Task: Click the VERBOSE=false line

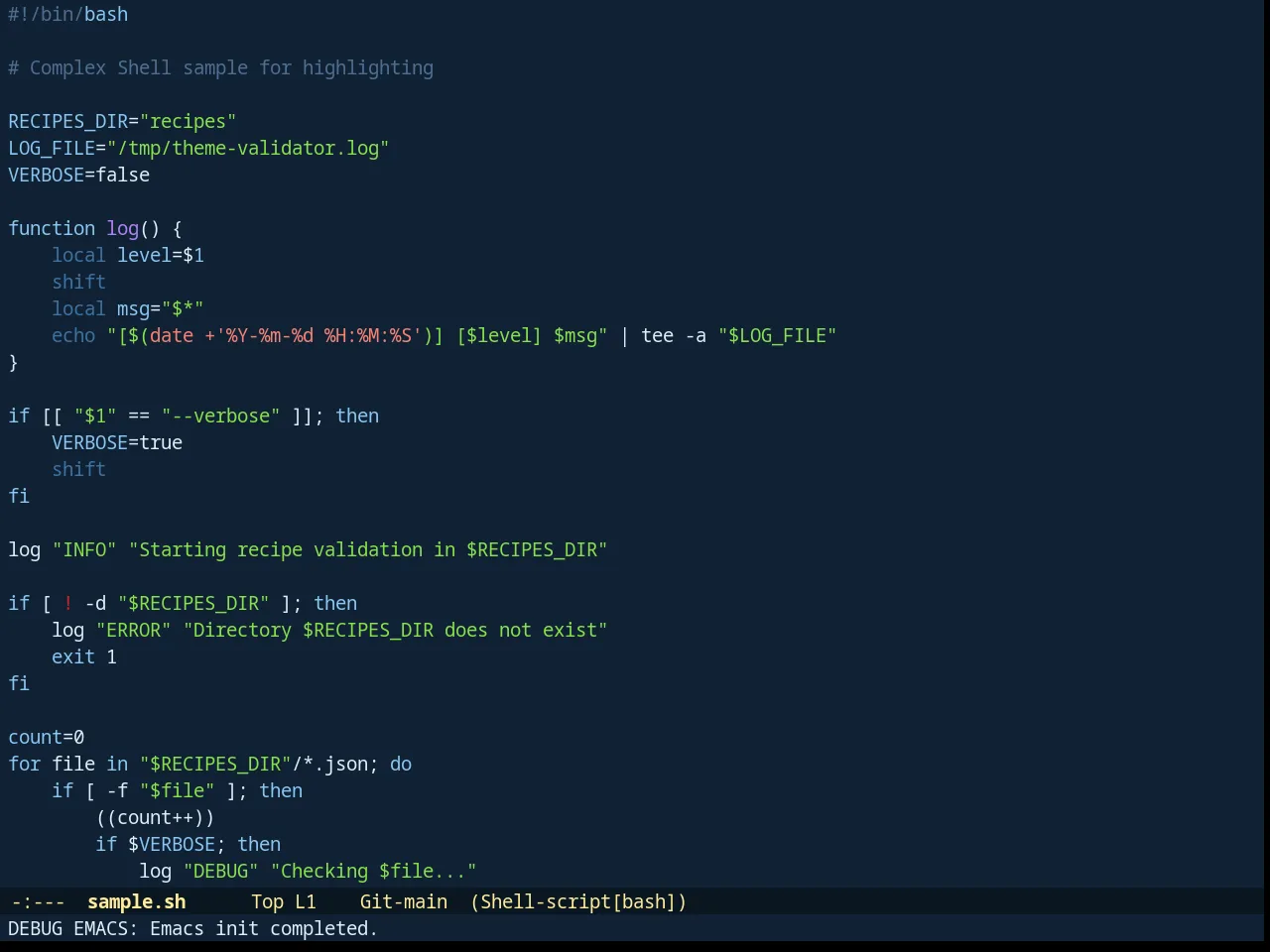Action: 79,175
